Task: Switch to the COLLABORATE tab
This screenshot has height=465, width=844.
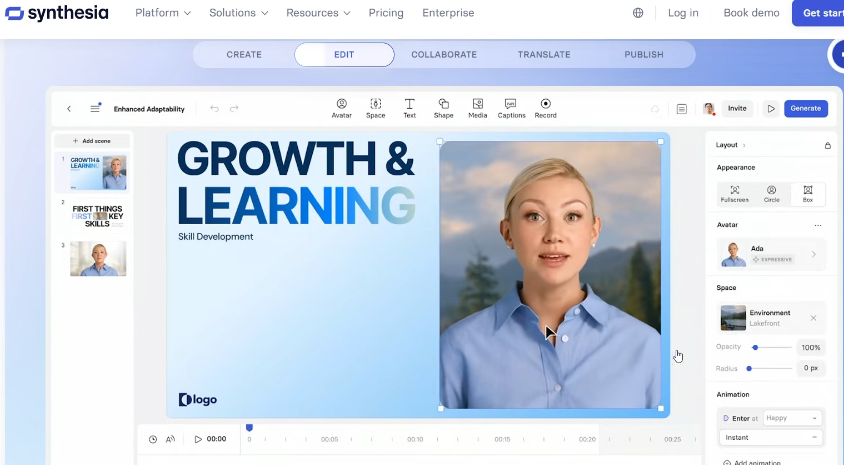Action: [444, 54]
